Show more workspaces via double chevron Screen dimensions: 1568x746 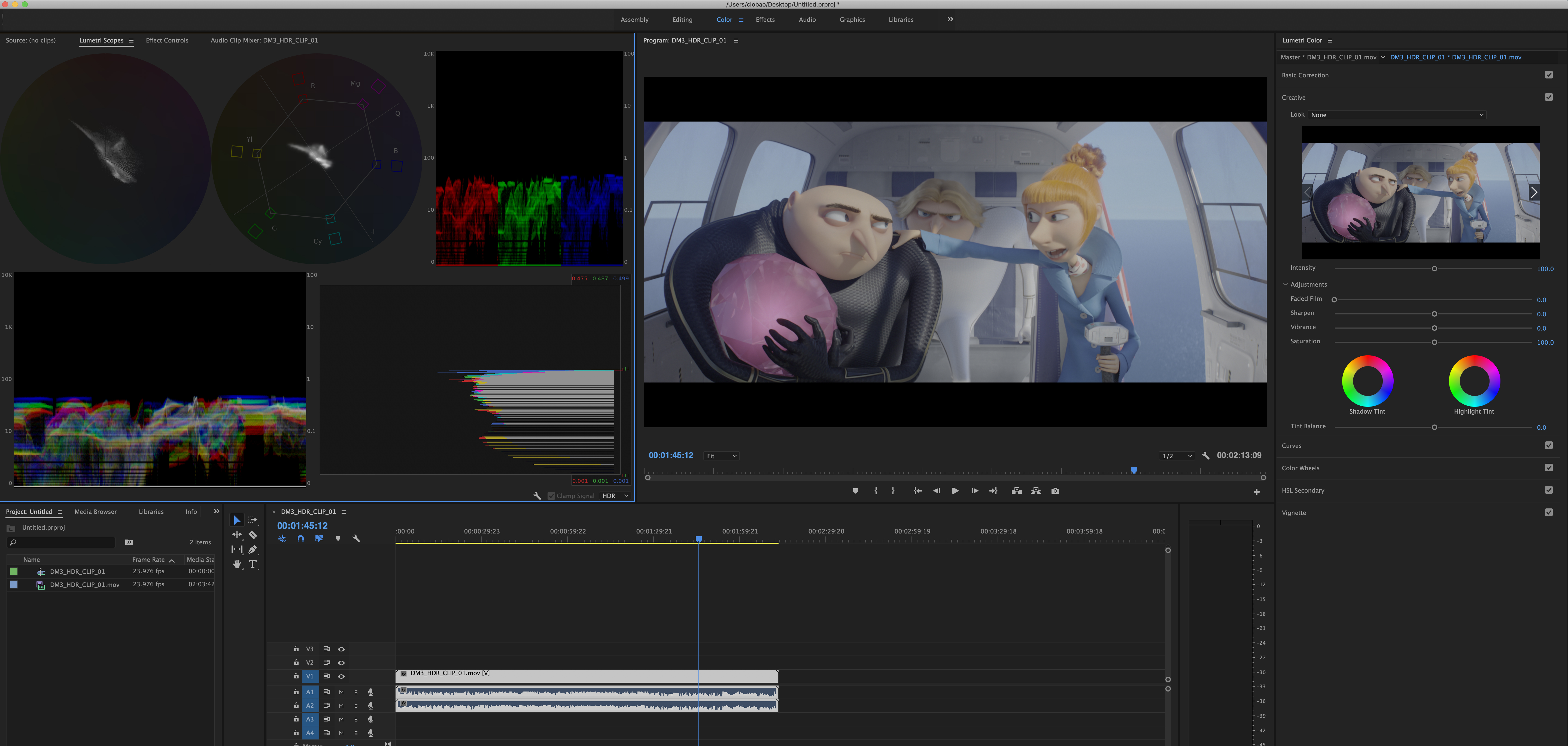coord(950,20)
